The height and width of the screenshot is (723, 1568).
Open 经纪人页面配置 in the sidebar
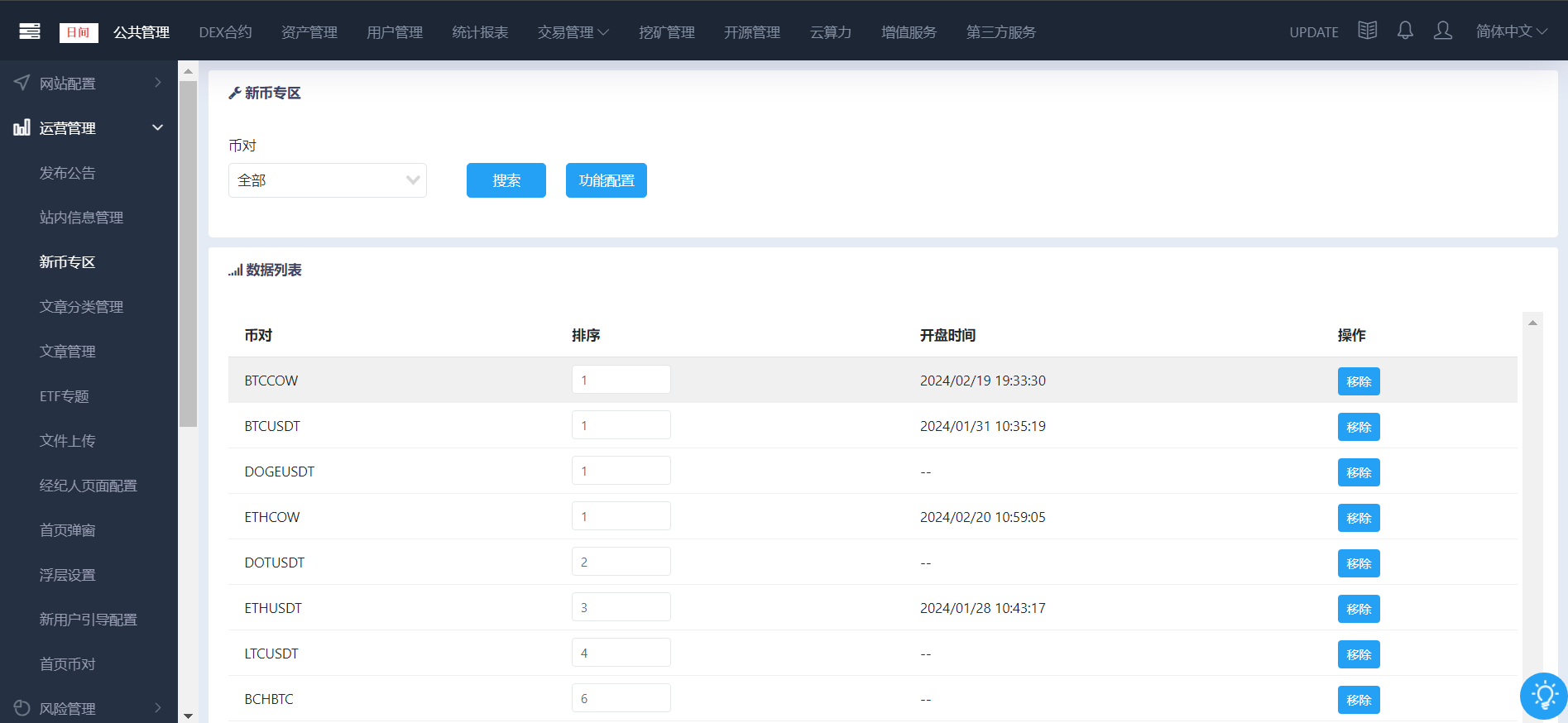(89, 486)
